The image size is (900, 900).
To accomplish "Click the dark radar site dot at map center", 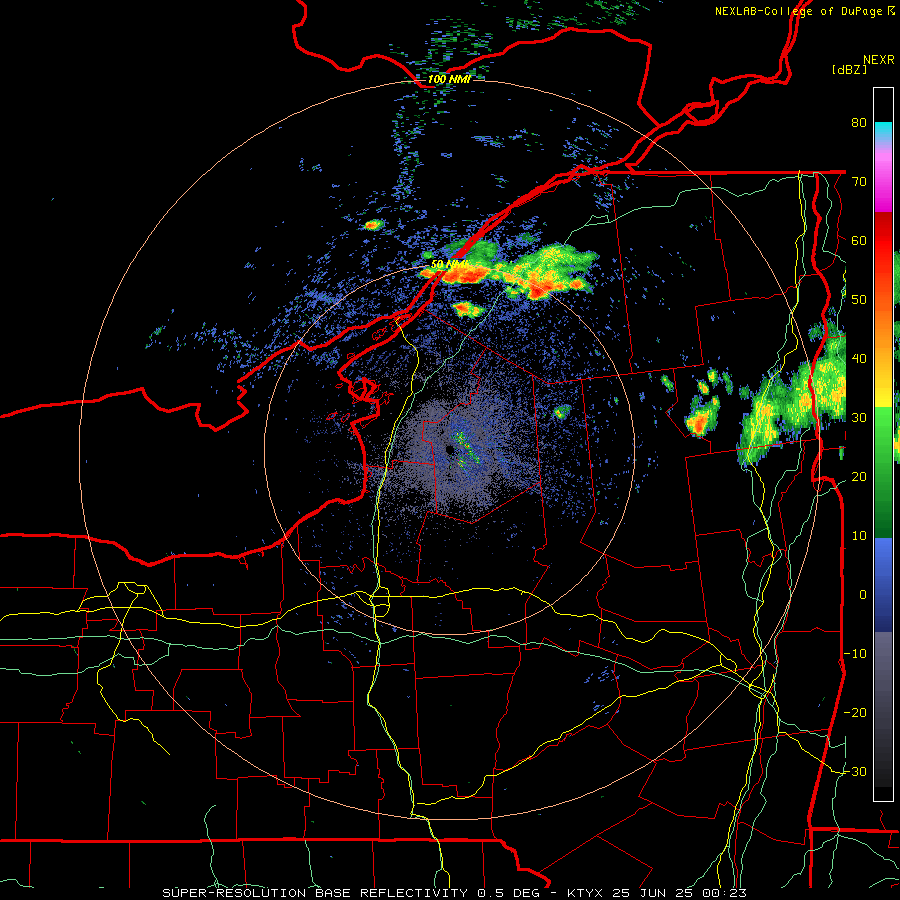I will tap(448, 449).
